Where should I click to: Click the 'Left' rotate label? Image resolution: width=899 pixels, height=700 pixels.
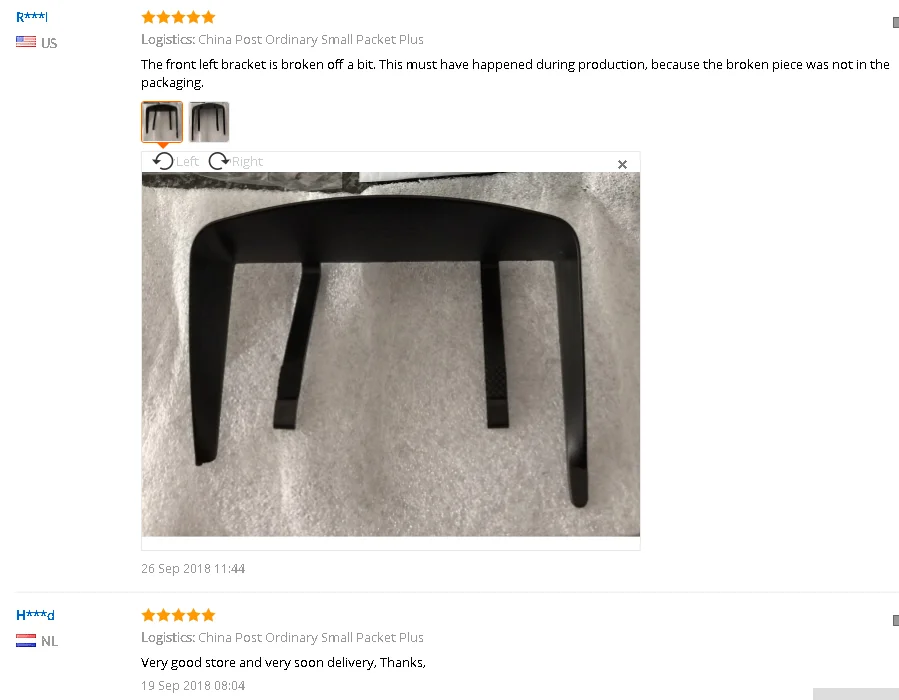pyautogui.click(x=187, y=162)
